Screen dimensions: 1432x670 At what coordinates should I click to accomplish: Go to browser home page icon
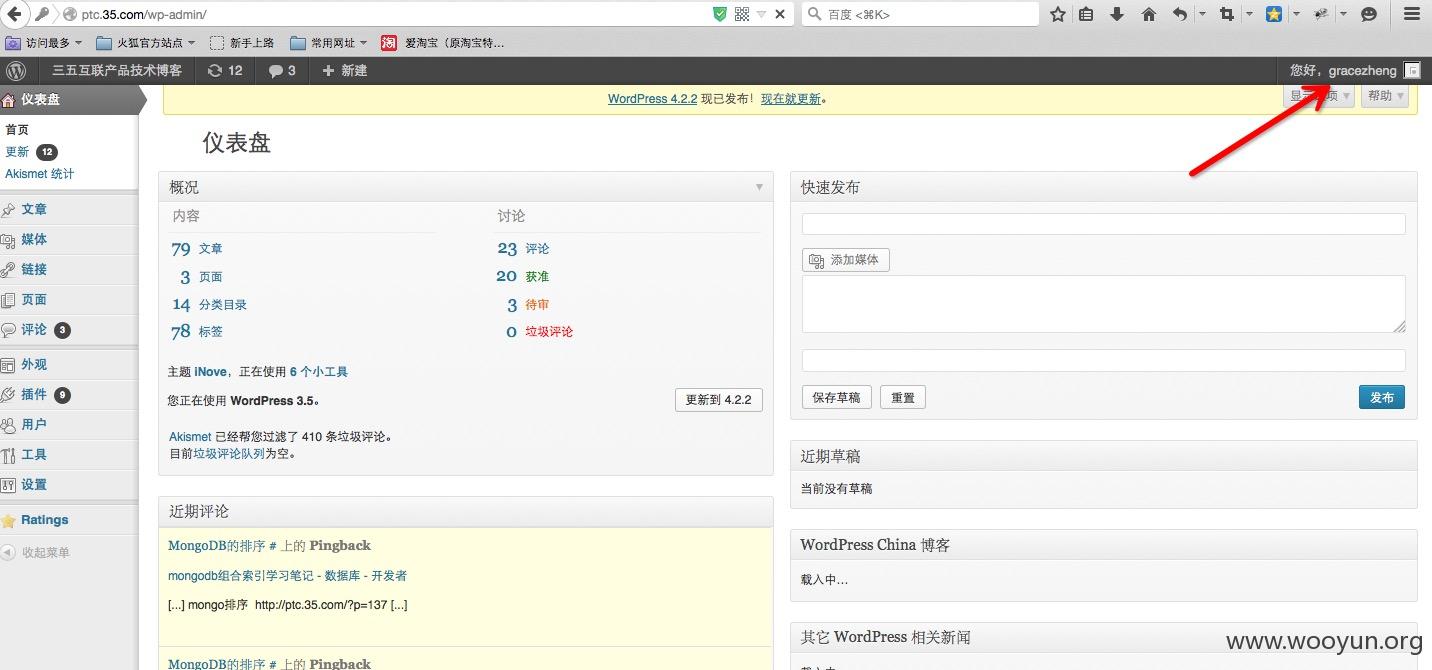[1149, 14]
